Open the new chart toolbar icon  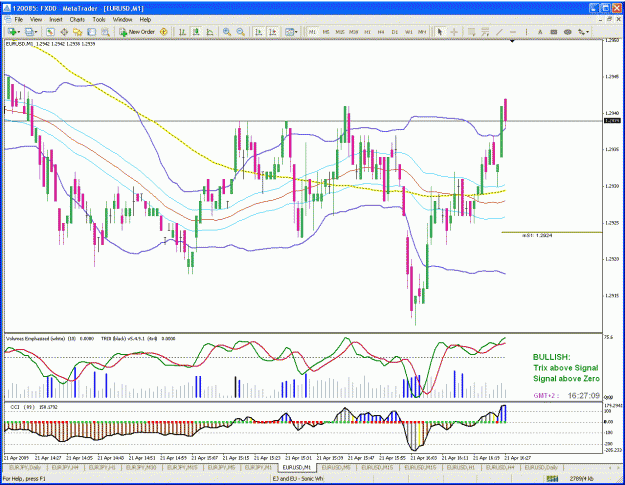click(x=11, y=32)
